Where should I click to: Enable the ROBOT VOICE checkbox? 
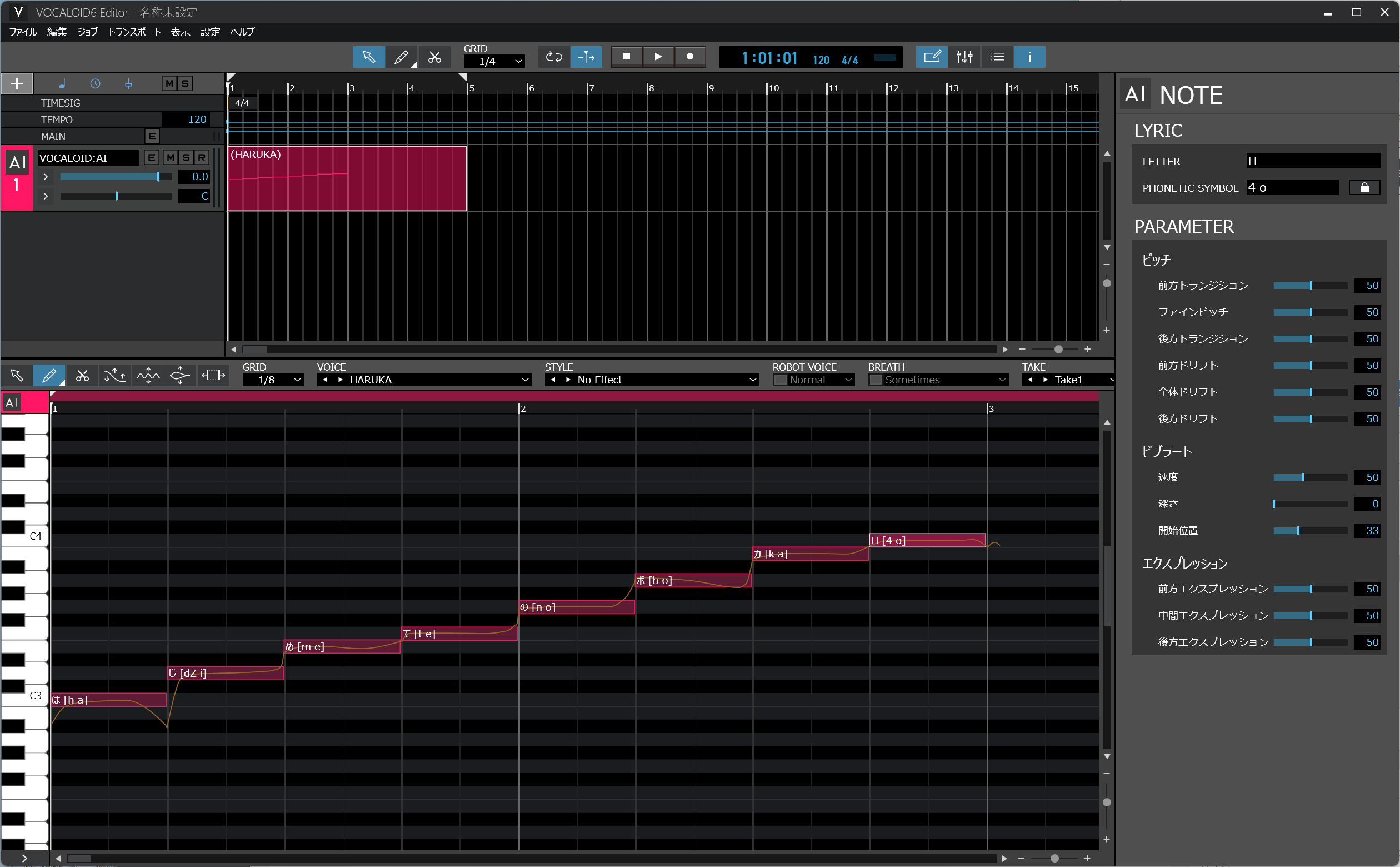(x=780, y=380)
